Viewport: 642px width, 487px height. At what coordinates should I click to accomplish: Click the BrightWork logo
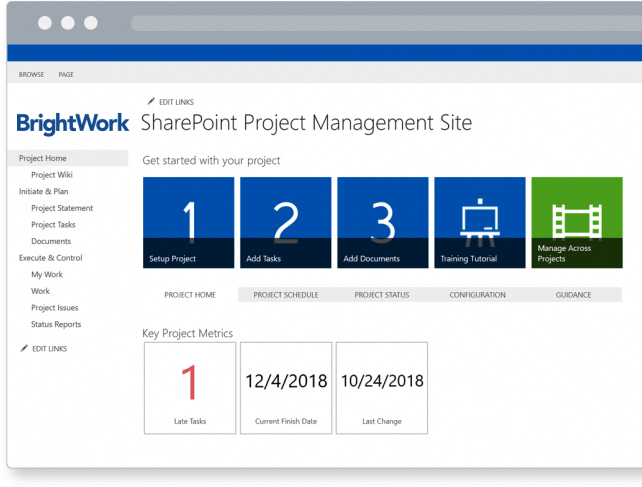point(73,123)
